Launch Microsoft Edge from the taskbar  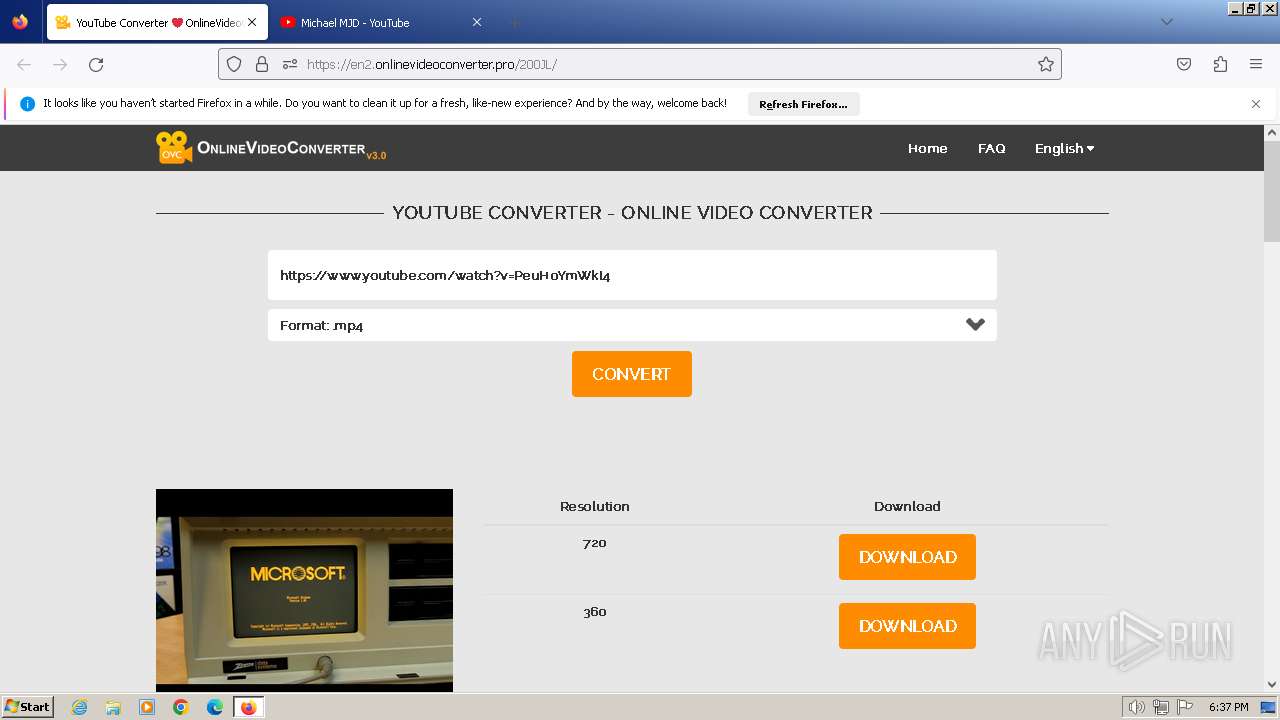coord(215,707)
